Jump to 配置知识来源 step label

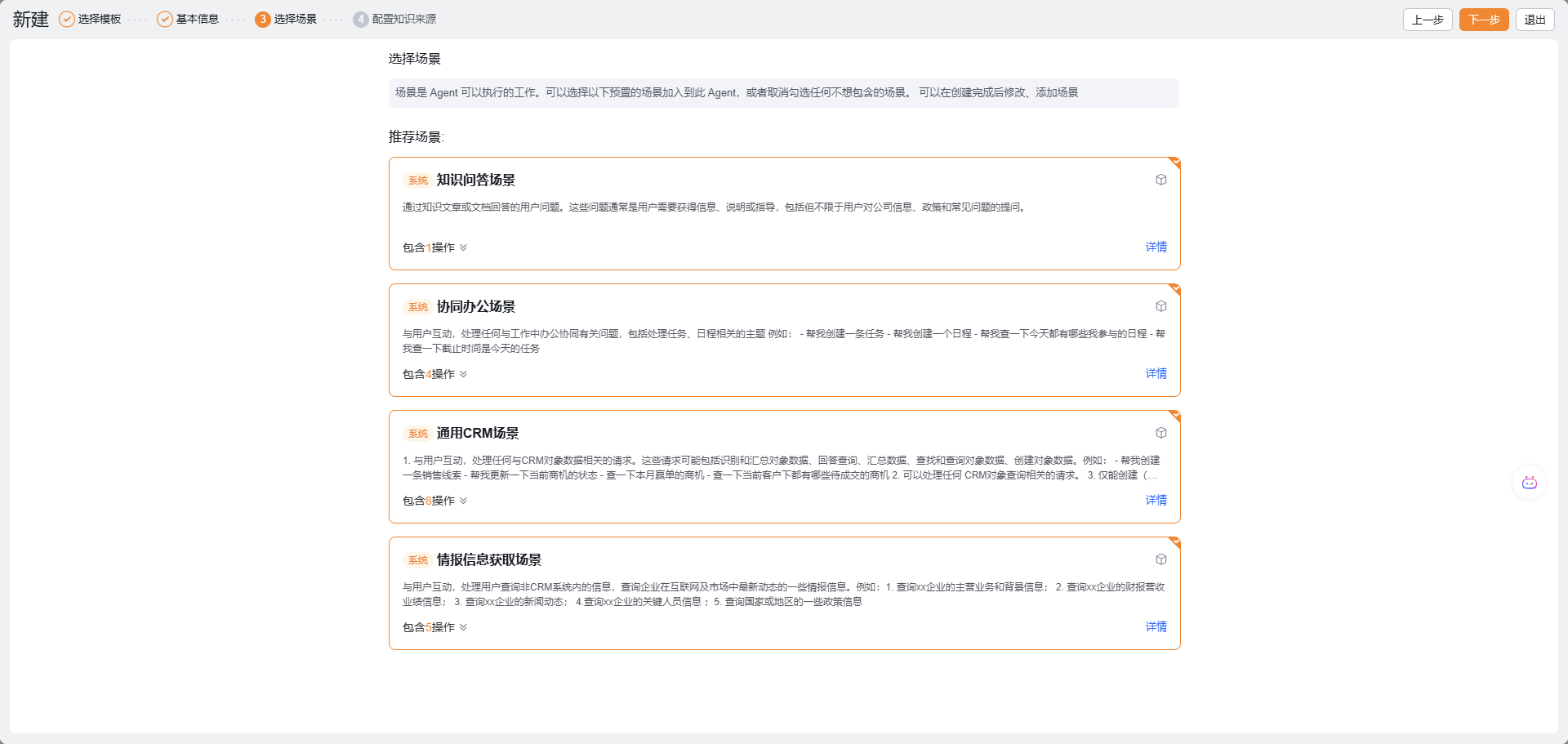(x=403, y=20)
